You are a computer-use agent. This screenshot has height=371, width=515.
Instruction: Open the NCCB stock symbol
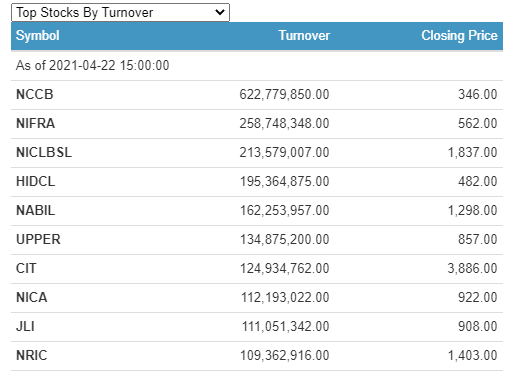[x=35, y=95]
